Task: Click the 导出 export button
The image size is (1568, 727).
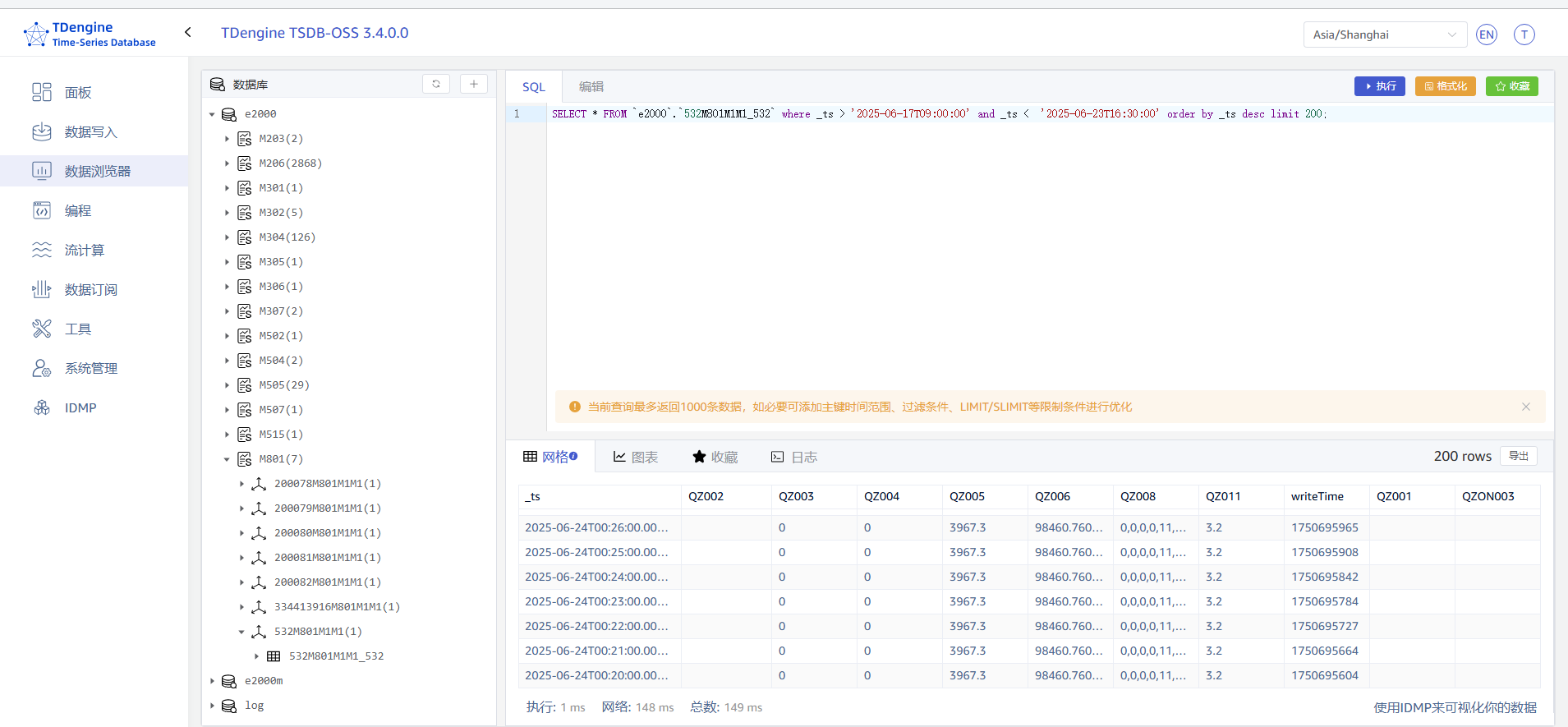Action: (1518, 456)
